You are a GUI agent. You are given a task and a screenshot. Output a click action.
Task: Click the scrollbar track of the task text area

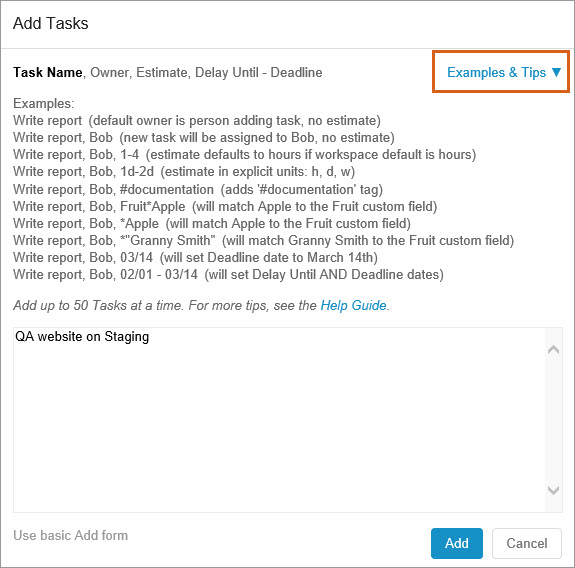coord(553,420)
